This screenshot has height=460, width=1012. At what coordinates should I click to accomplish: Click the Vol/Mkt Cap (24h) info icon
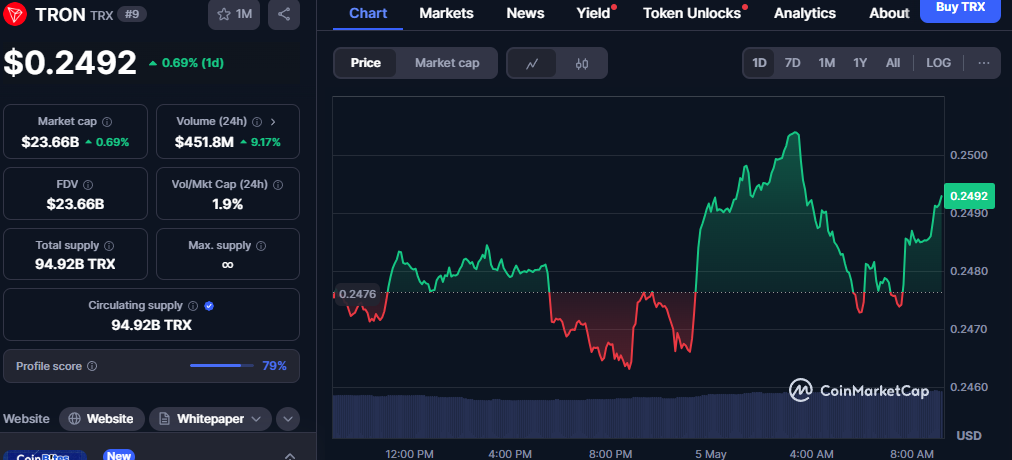(x=278, y=185)
